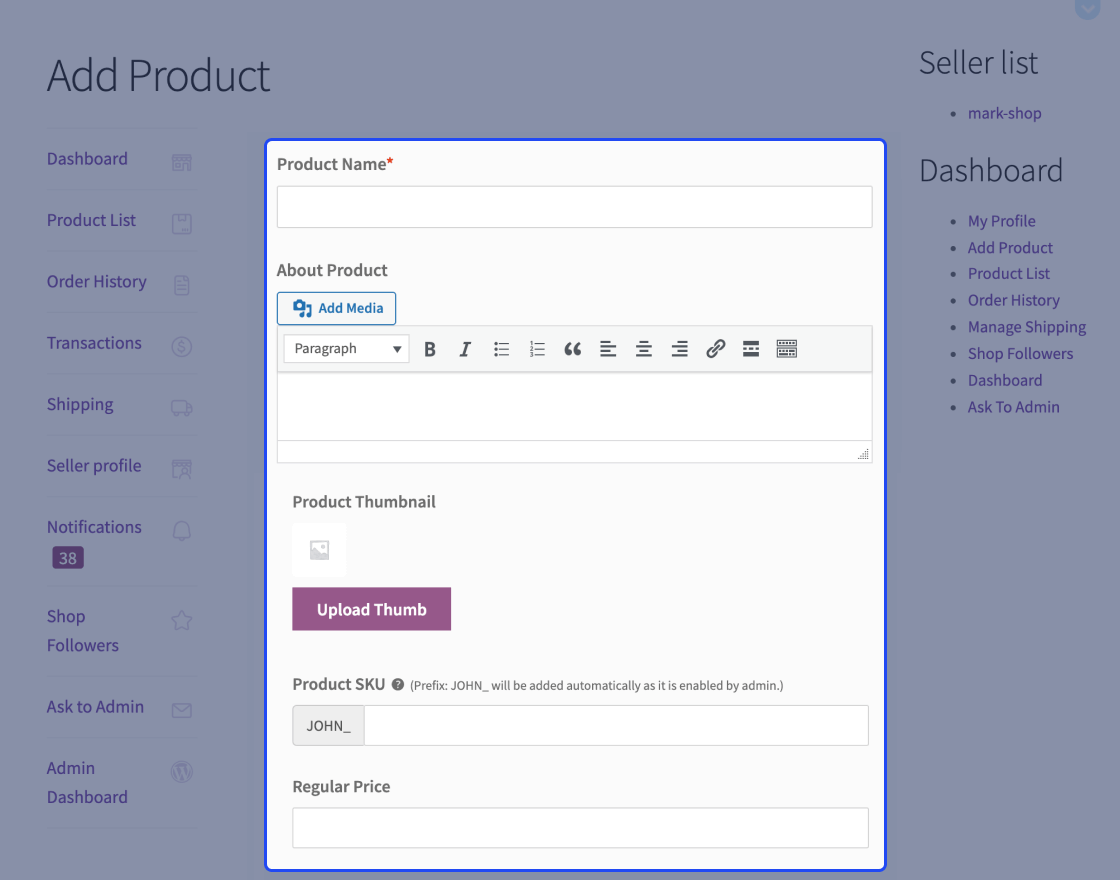Apply blockquote formatting

(572, 348)
